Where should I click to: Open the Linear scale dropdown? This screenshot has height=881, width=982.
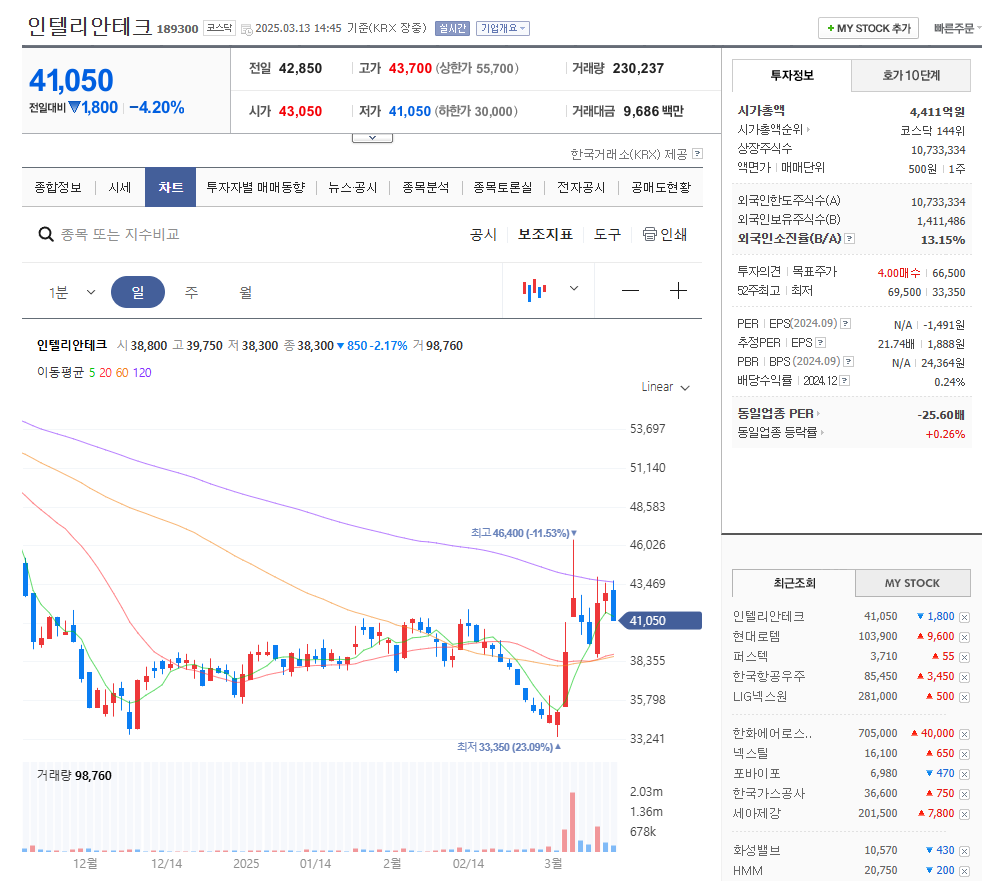tap(664, 387)
